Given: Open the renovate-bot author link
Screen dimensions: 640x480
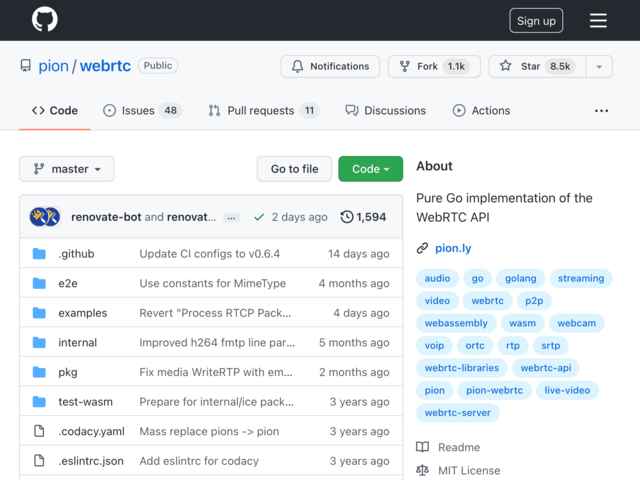Looking at the screenshot, I should click(106, 217).
